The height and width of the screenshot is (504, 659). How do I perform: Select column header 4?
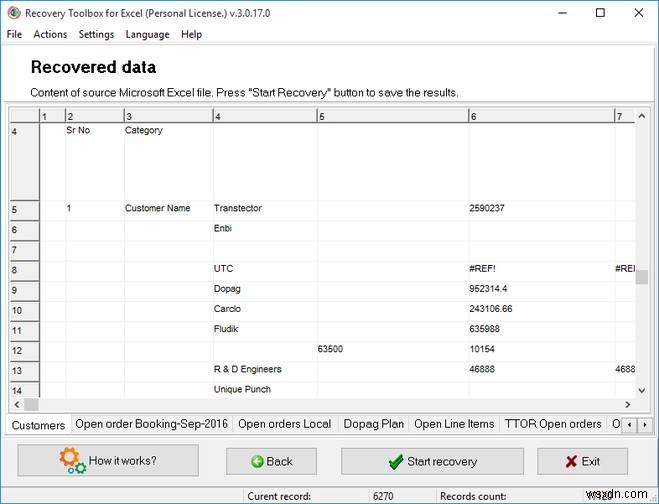(265, 116)
